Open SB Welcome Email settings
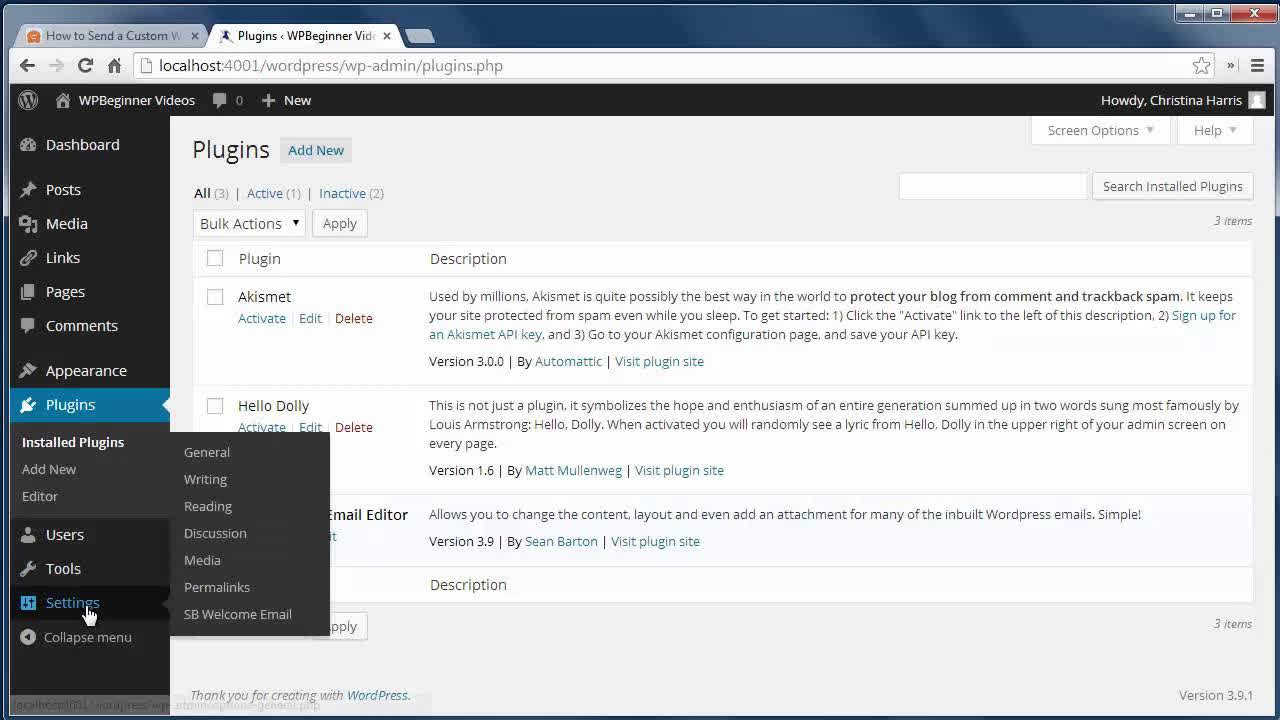The height and width of the screenshot is (720, 1280). point(238,614)
